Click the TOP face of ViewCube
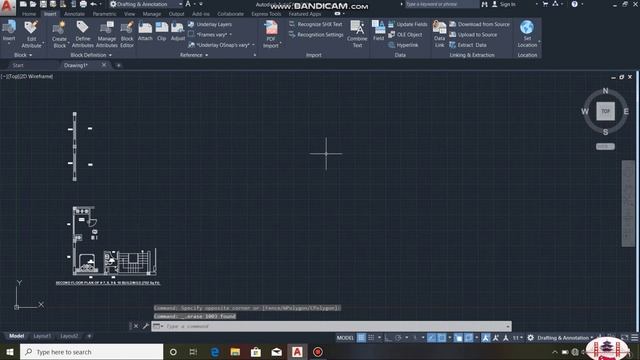This screenshot has height=360, width=640. tap(605, 111)
